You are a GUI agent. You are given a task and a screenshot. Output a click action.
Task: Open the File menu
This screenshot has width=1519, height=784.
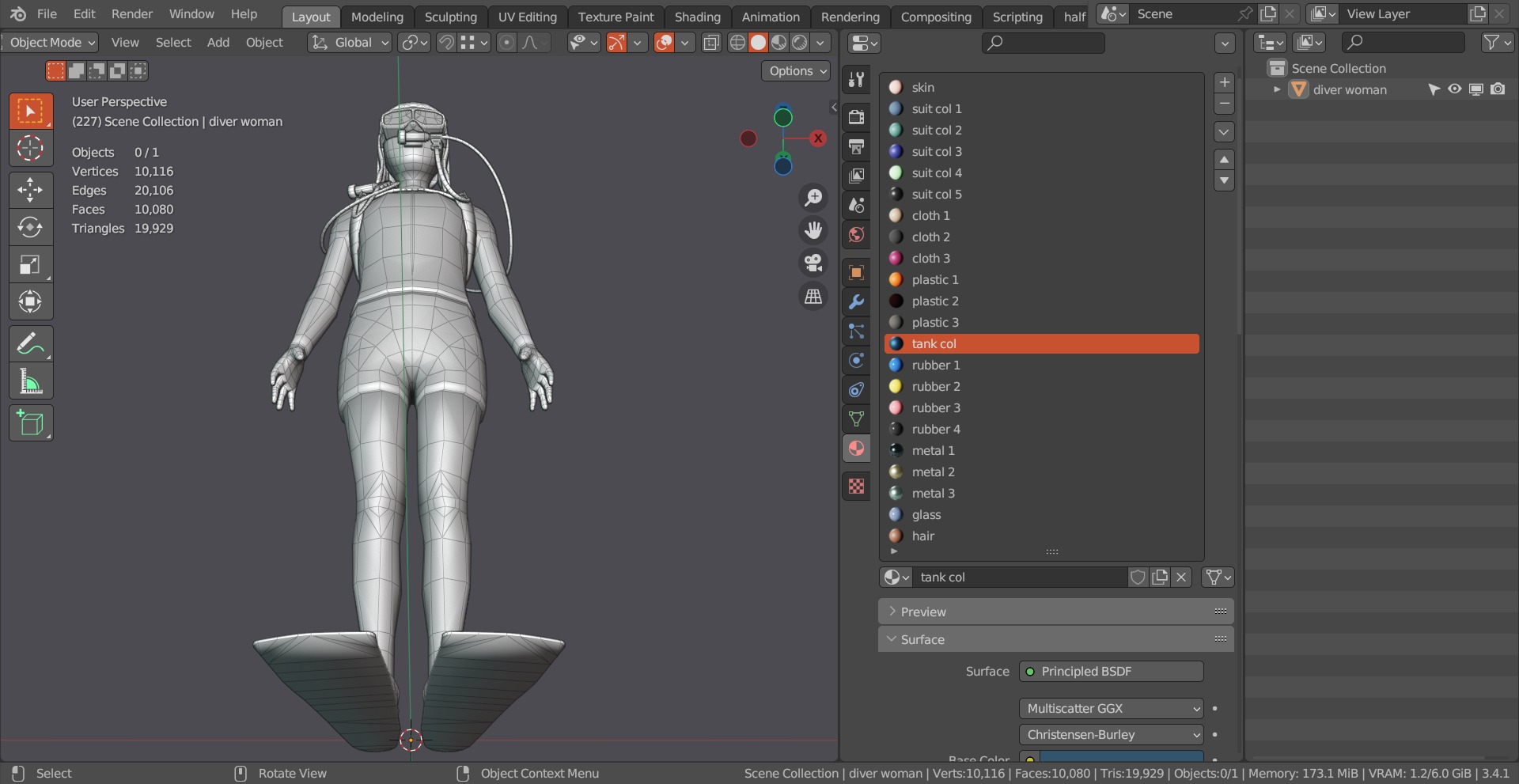point(47,14)
